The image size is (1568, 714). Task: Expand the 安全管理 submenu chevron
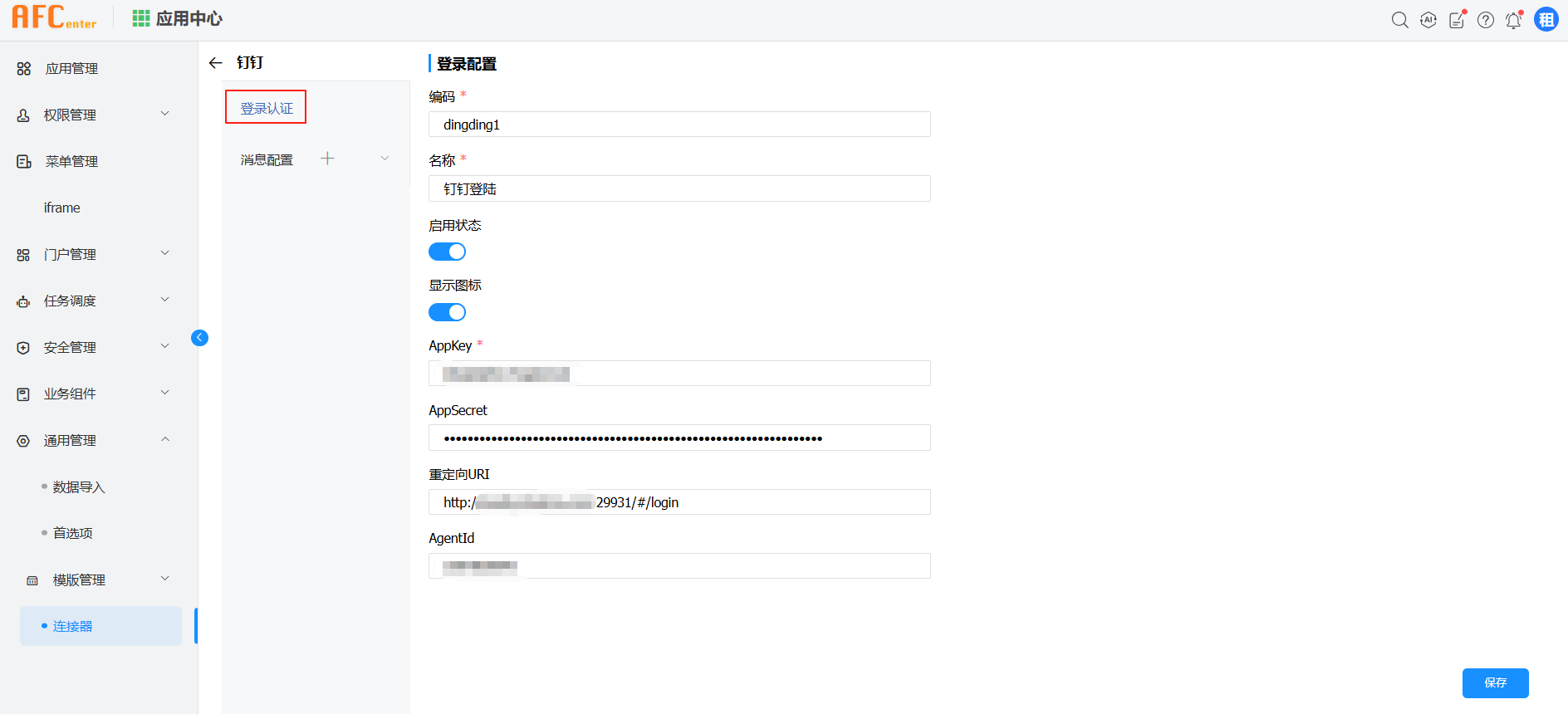pyautogui.click(x=165, y=346)
